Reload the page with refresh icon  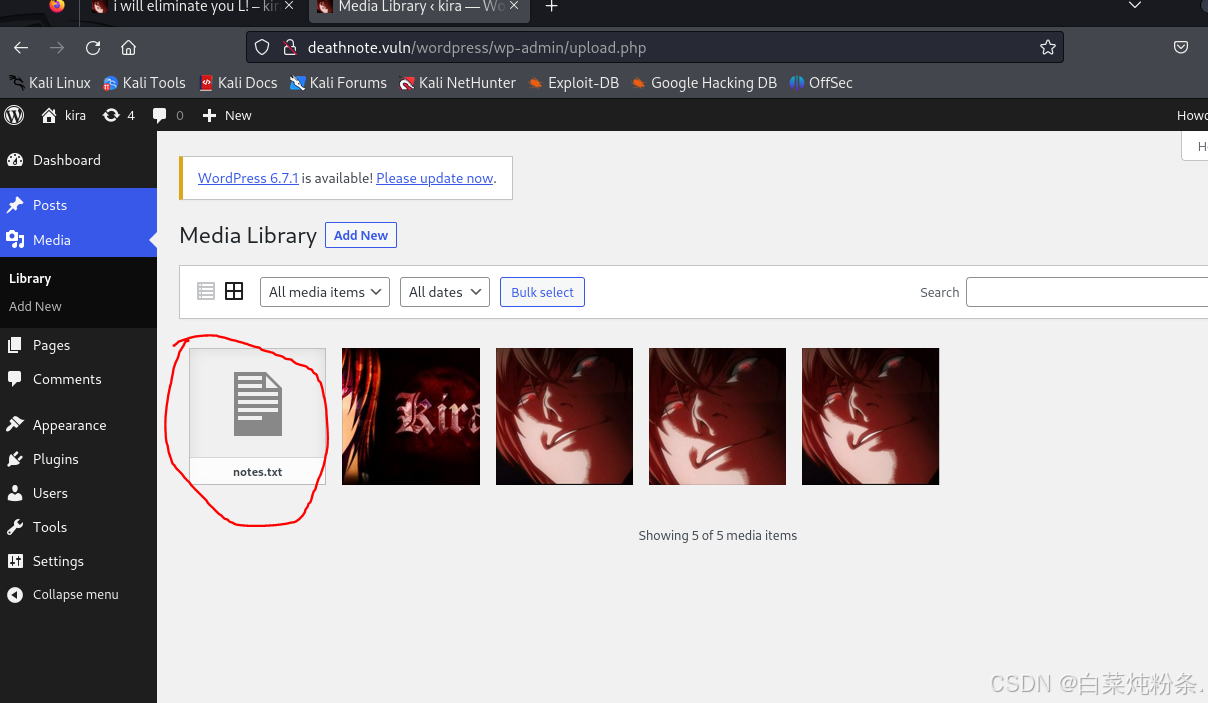pos(93,47)
